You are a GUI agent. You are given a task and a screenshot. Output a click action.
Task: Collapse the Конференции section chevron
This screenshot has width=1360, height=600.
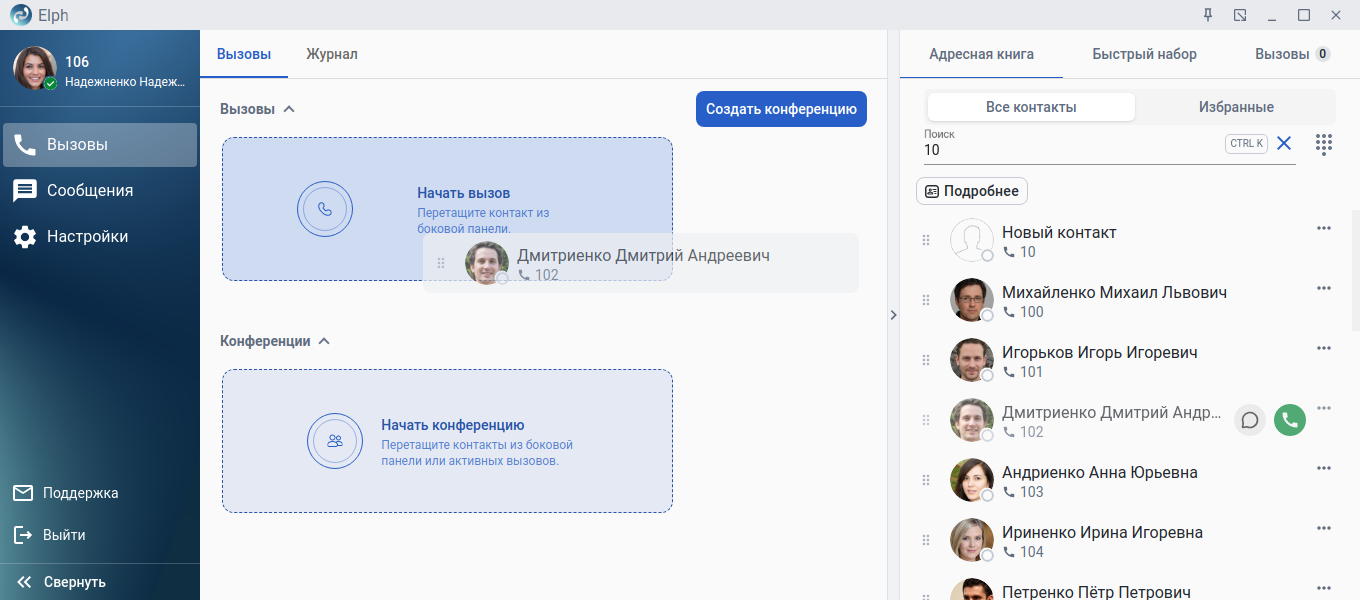click(324, 341)
